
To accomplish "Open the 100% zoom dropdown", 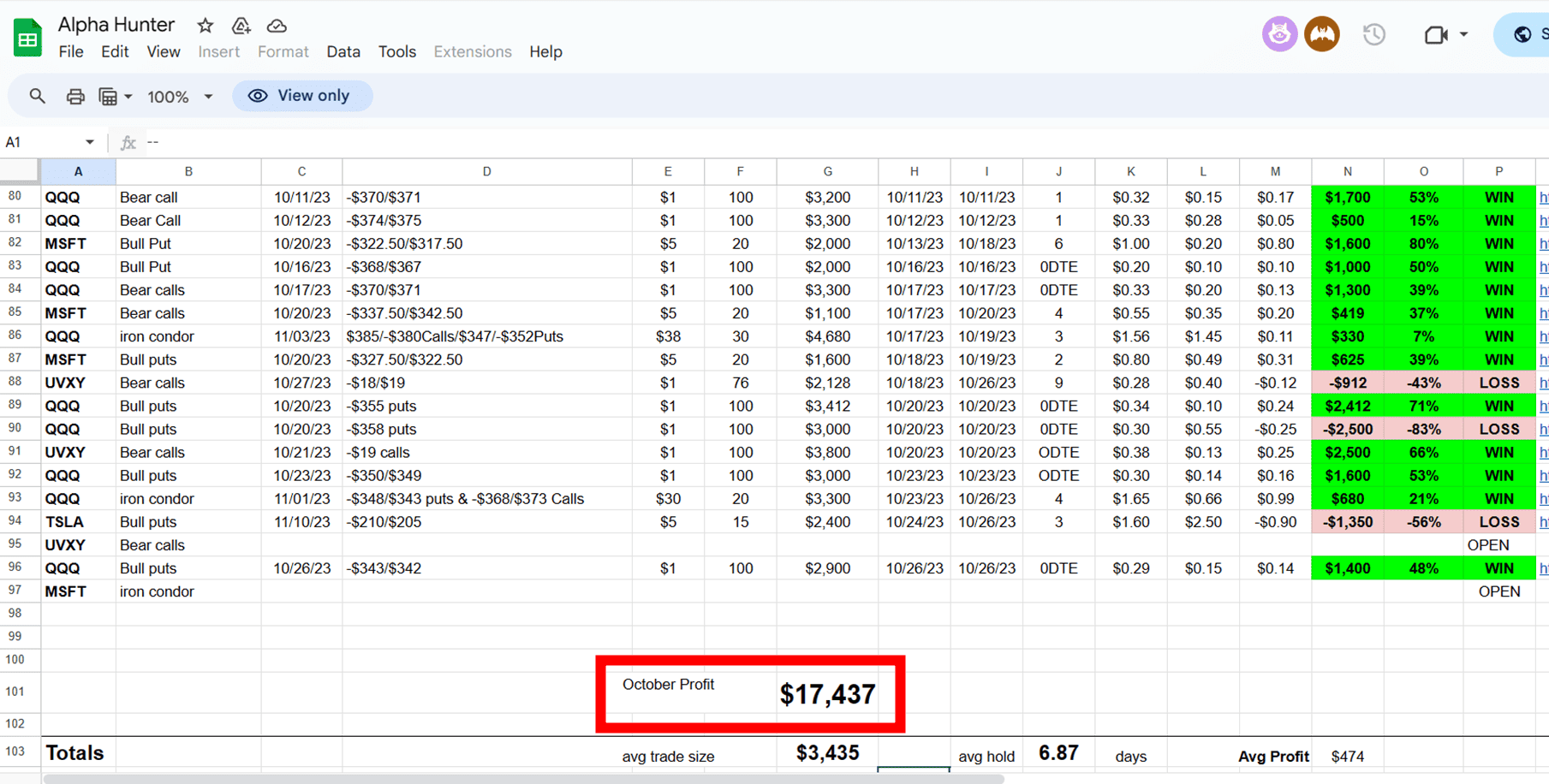I will [180, 96].
